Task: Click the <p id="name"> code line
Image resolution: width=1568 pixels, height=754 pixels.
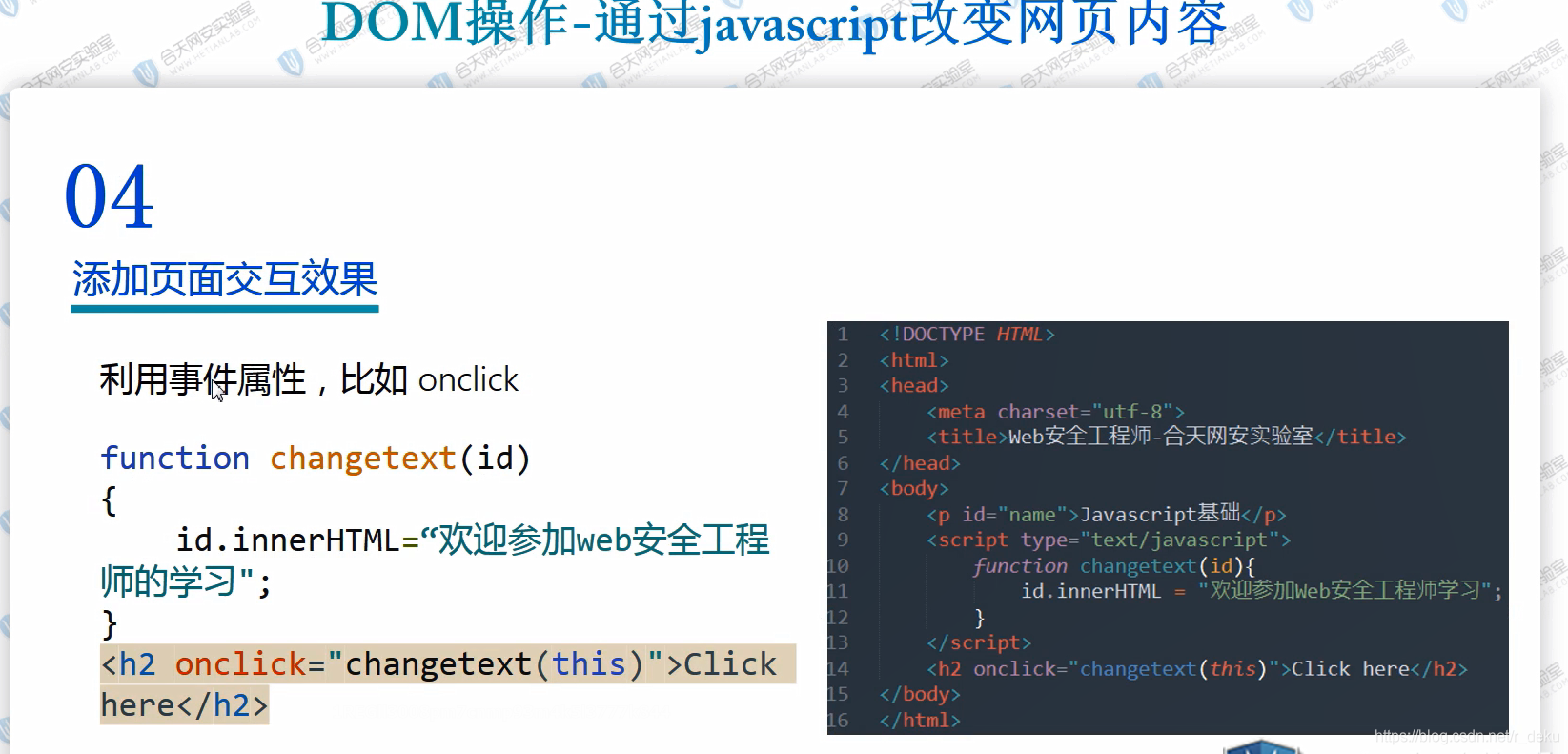Action: [1107, 515]
